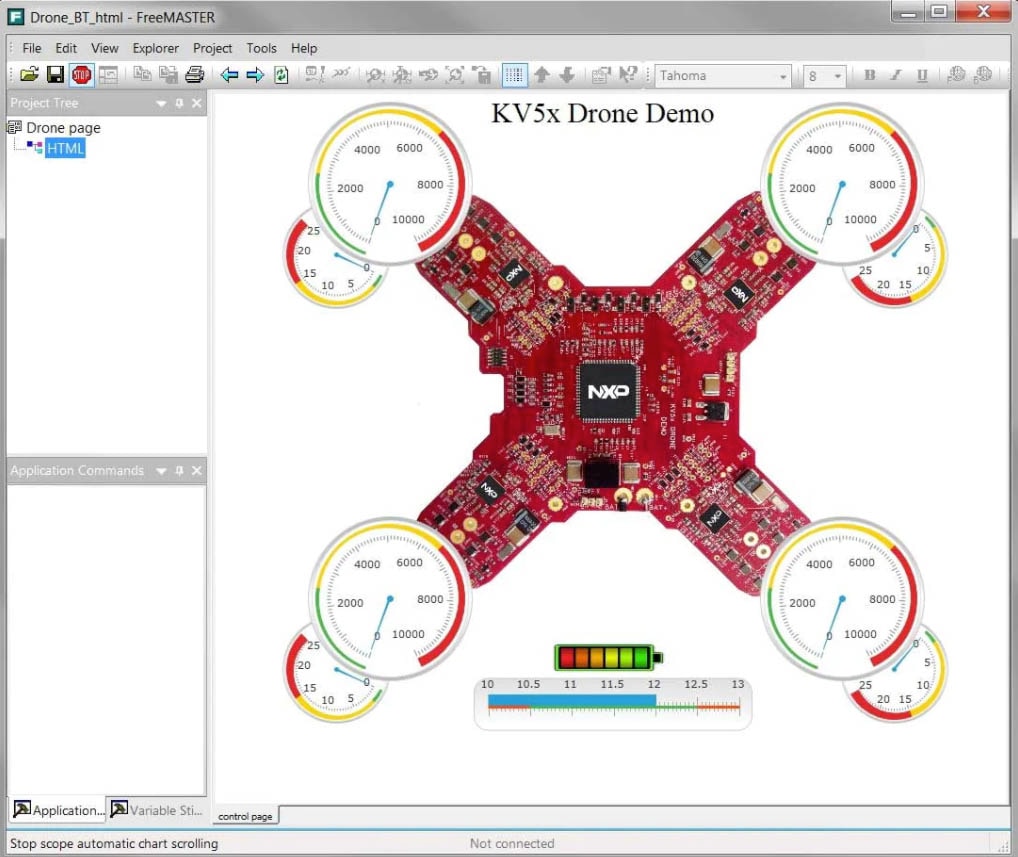The height and width of the screenshot is (857, 1018).
Task: Go forward using the right arrow icon
Action: 255,75
